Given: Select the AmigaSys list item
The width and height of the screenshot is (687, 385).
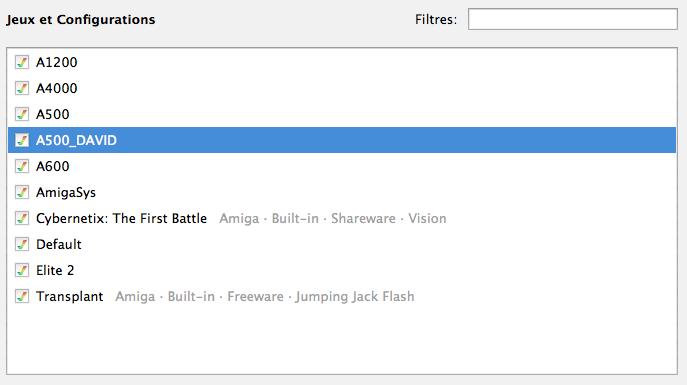Looking at the screenshot, I should 342,192.
